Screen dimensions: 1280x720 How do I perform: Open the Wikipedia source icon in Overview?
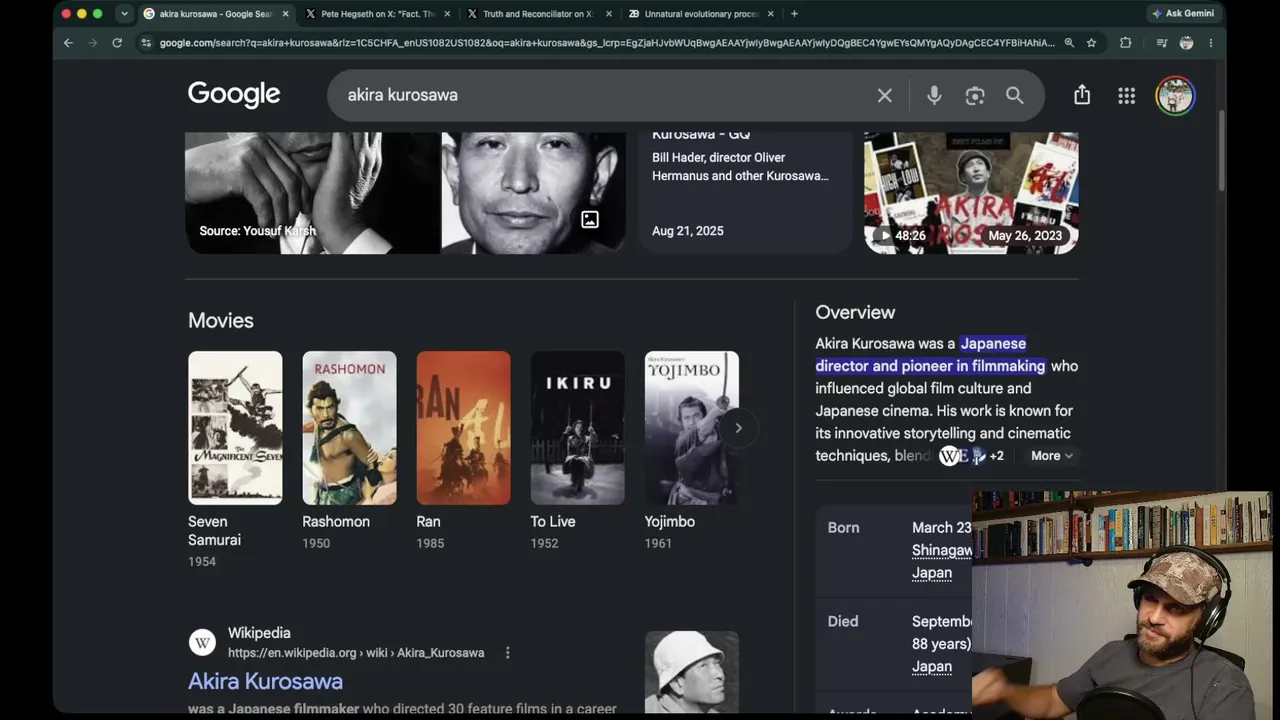point(948,456)
